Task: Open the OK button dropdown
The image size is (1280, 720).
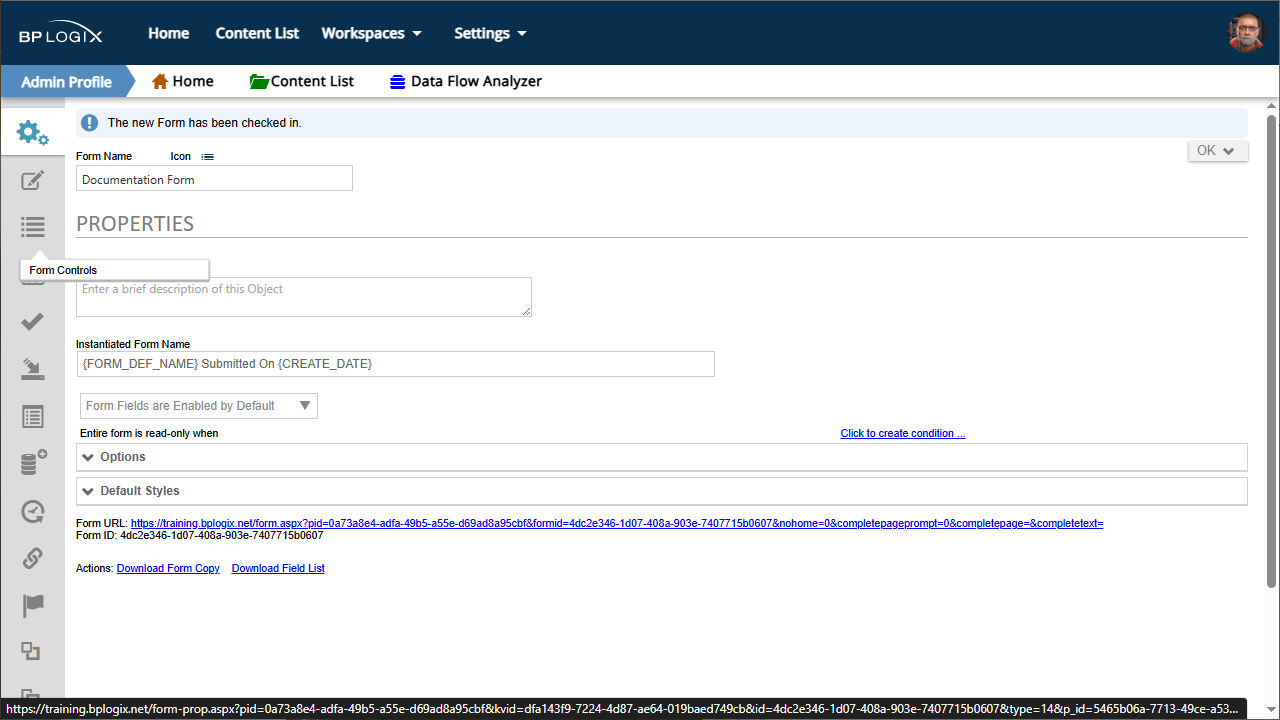Action: click(x=1217, y=150)
